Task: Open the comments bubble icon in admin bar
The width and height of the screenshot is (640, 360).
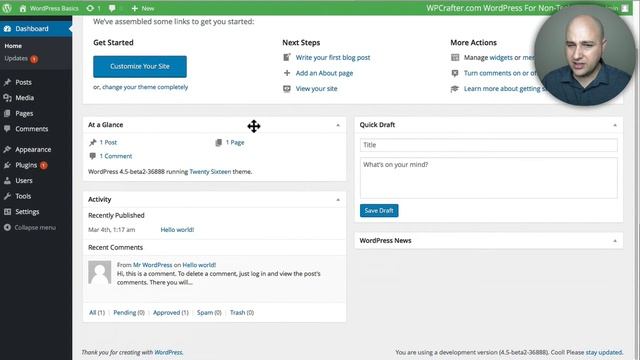Action: click(x=112, y=8)
